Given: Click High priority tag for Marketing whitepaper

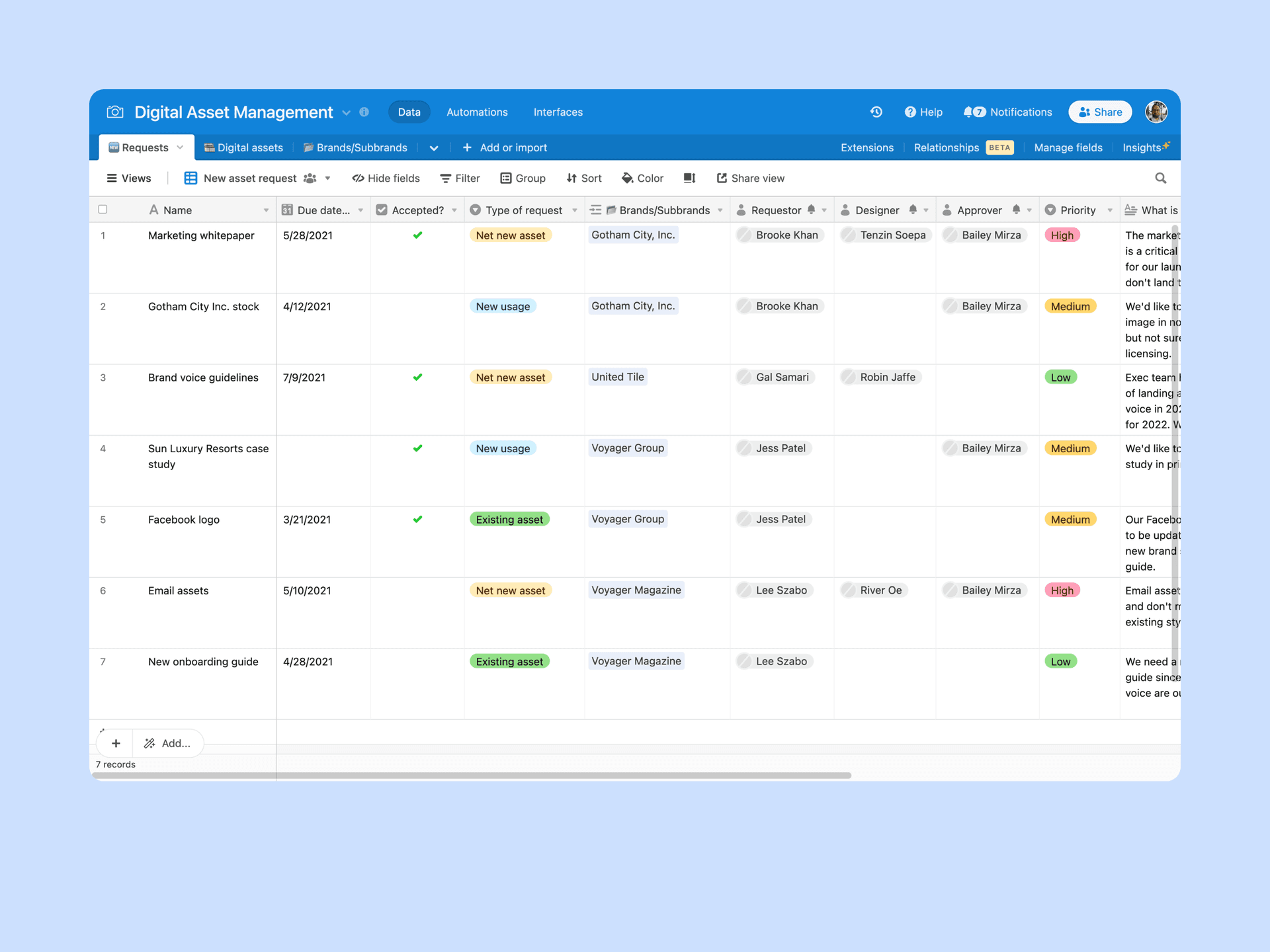Looking at the screenshot, I should click(x=1062, y=235).
